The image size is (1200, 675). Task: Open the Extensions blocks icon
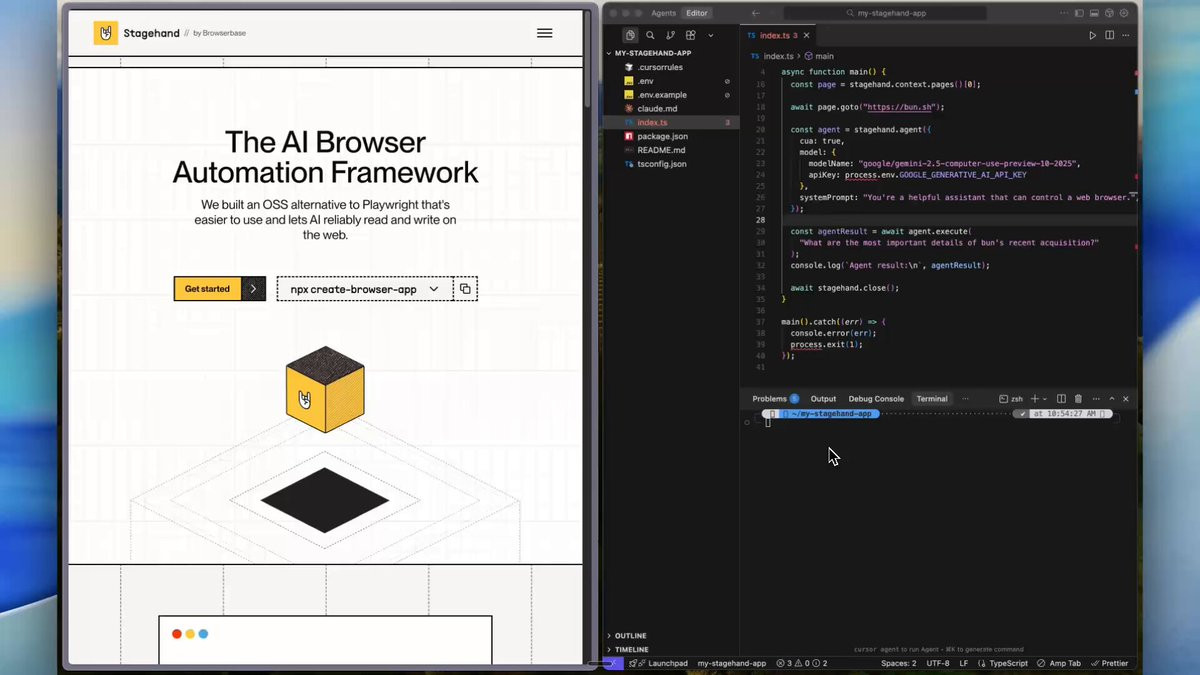click(690, 35)
